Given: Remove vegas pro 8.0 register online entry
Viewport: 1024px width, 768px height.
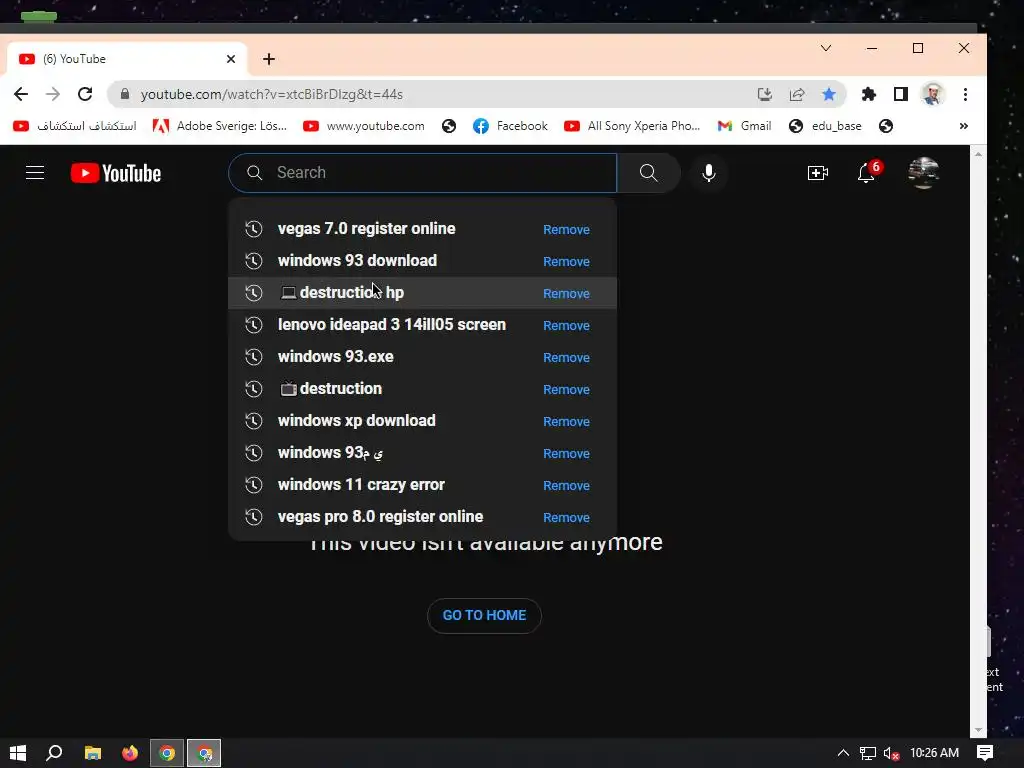Looking at the screenshot, I should coord(566,517).
